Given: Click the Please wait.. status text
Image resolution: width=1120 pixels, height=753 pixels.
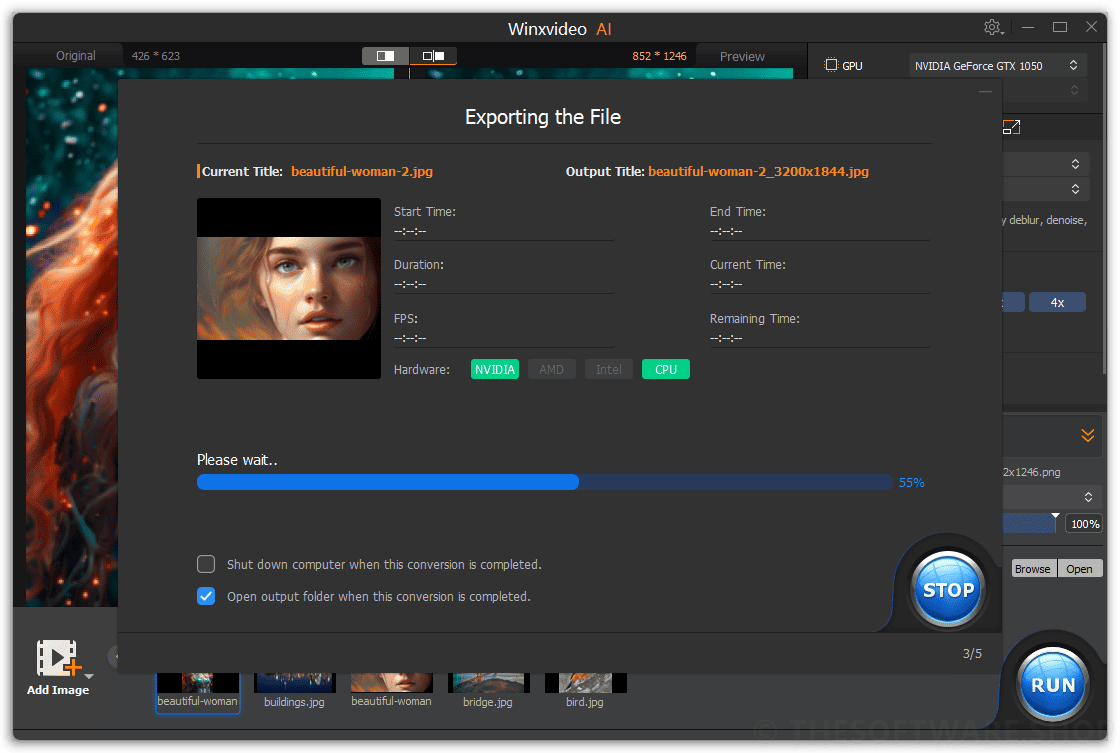Looking at the screenshot, I should [237, 460].
